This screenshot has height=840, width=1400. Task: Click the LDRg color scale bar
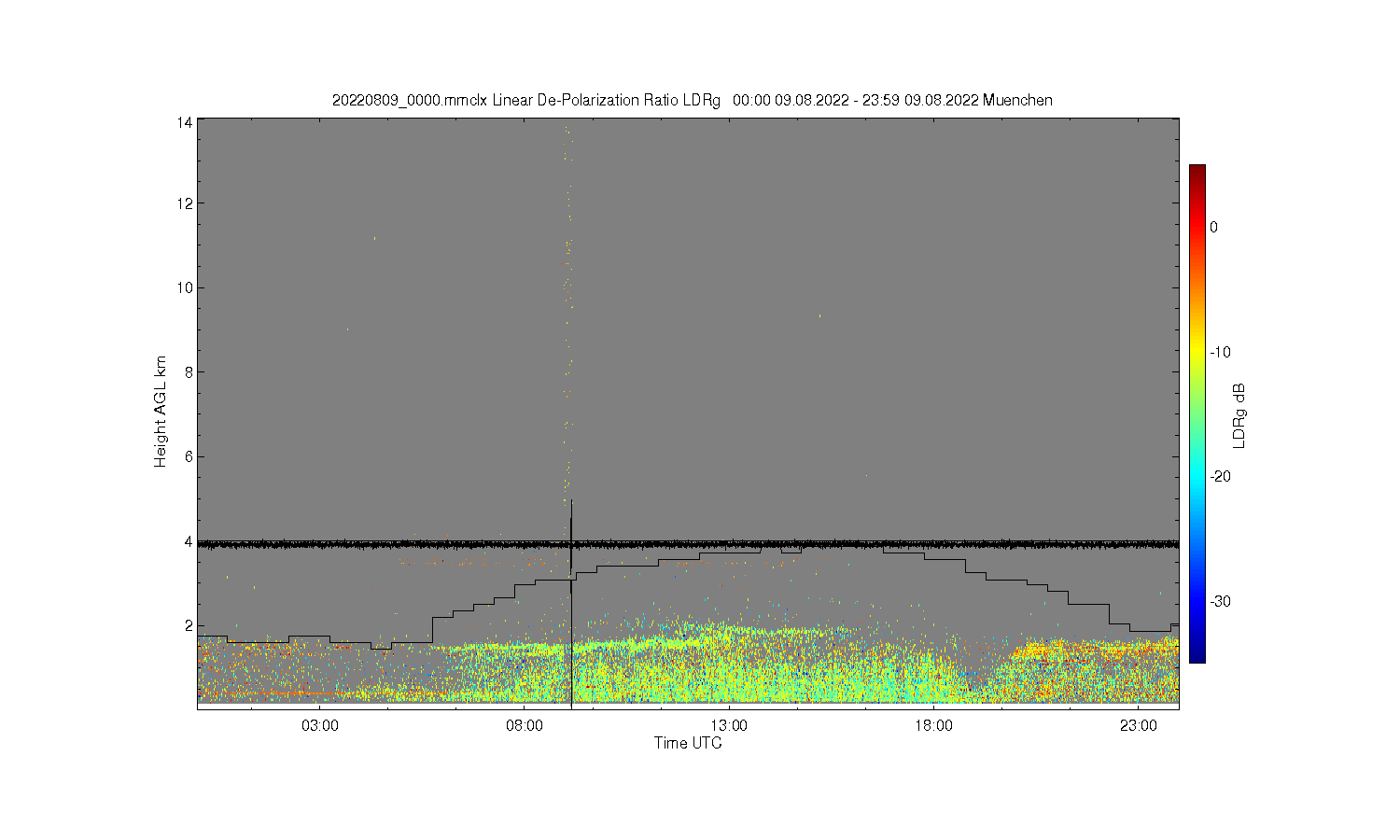click(x=1197, y=413)
